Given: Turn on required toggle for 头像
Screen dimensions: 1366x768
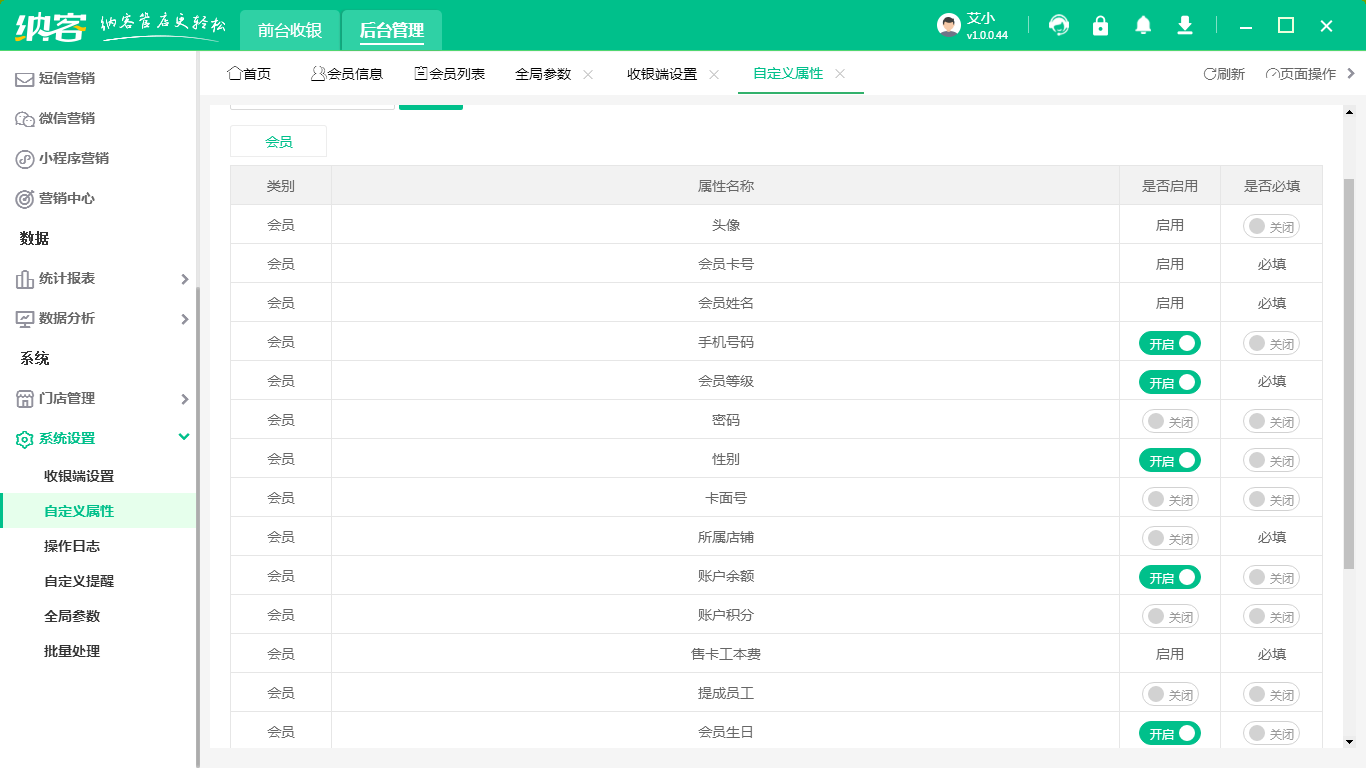Looking at the screenshot, I should point(1271,227).
